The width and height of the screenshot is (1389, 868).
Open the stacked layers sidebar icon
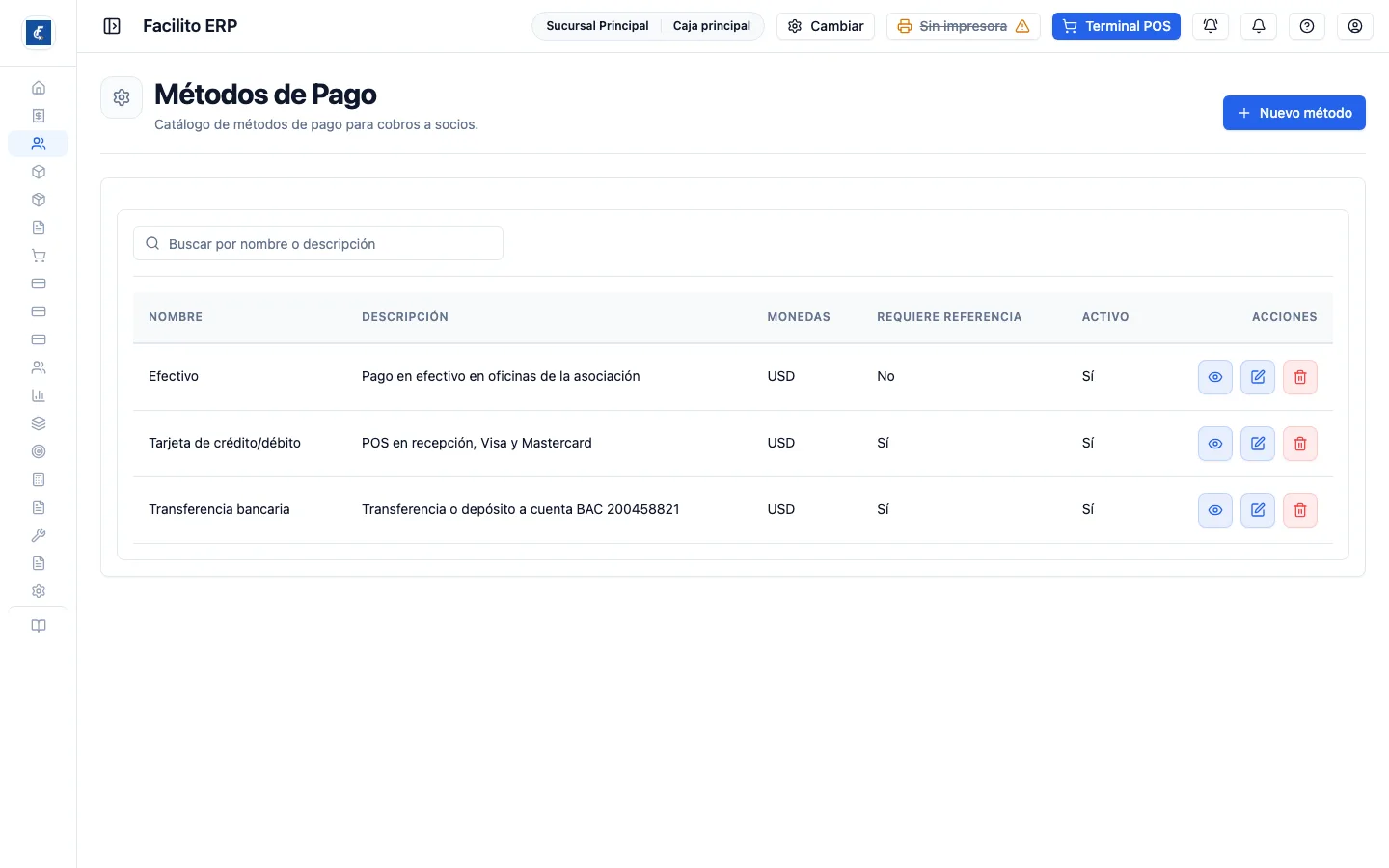39,423
